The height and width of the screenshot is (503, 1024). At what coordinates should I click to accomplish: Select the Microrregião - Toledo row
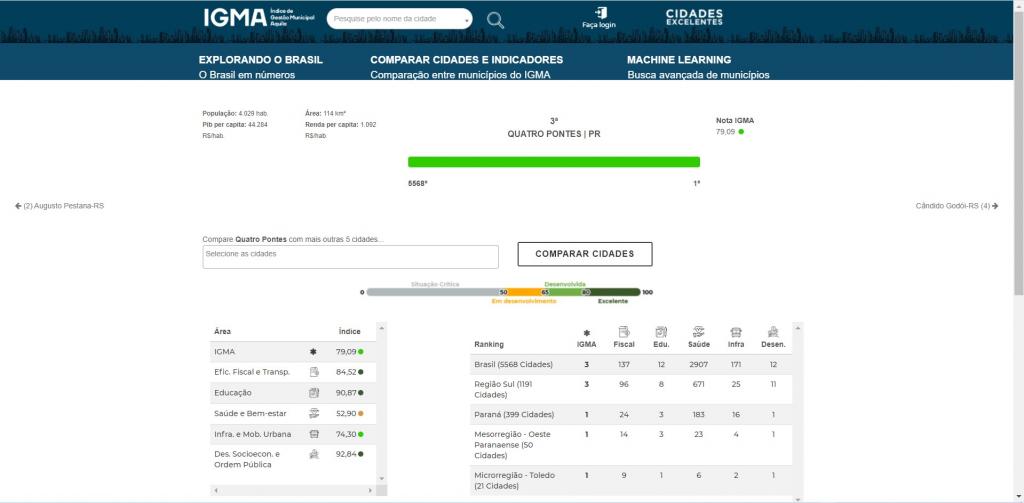point(631,480)
